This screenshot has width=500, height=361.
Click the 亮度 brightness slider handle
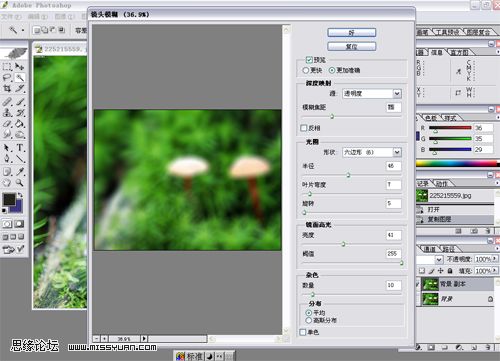[x=343, y=244]
